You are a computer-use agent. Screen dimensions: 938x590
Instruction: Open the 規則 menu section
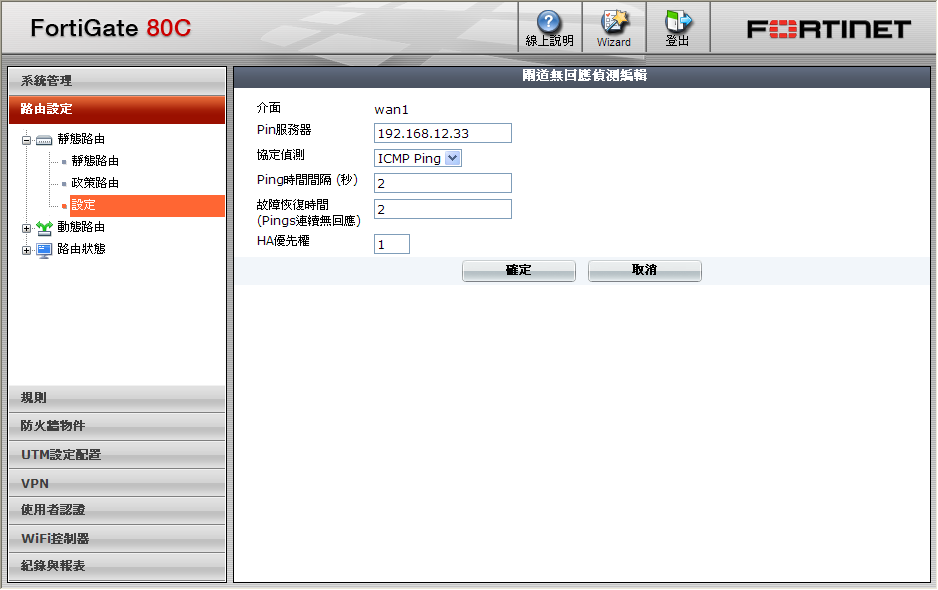point(117,398)
